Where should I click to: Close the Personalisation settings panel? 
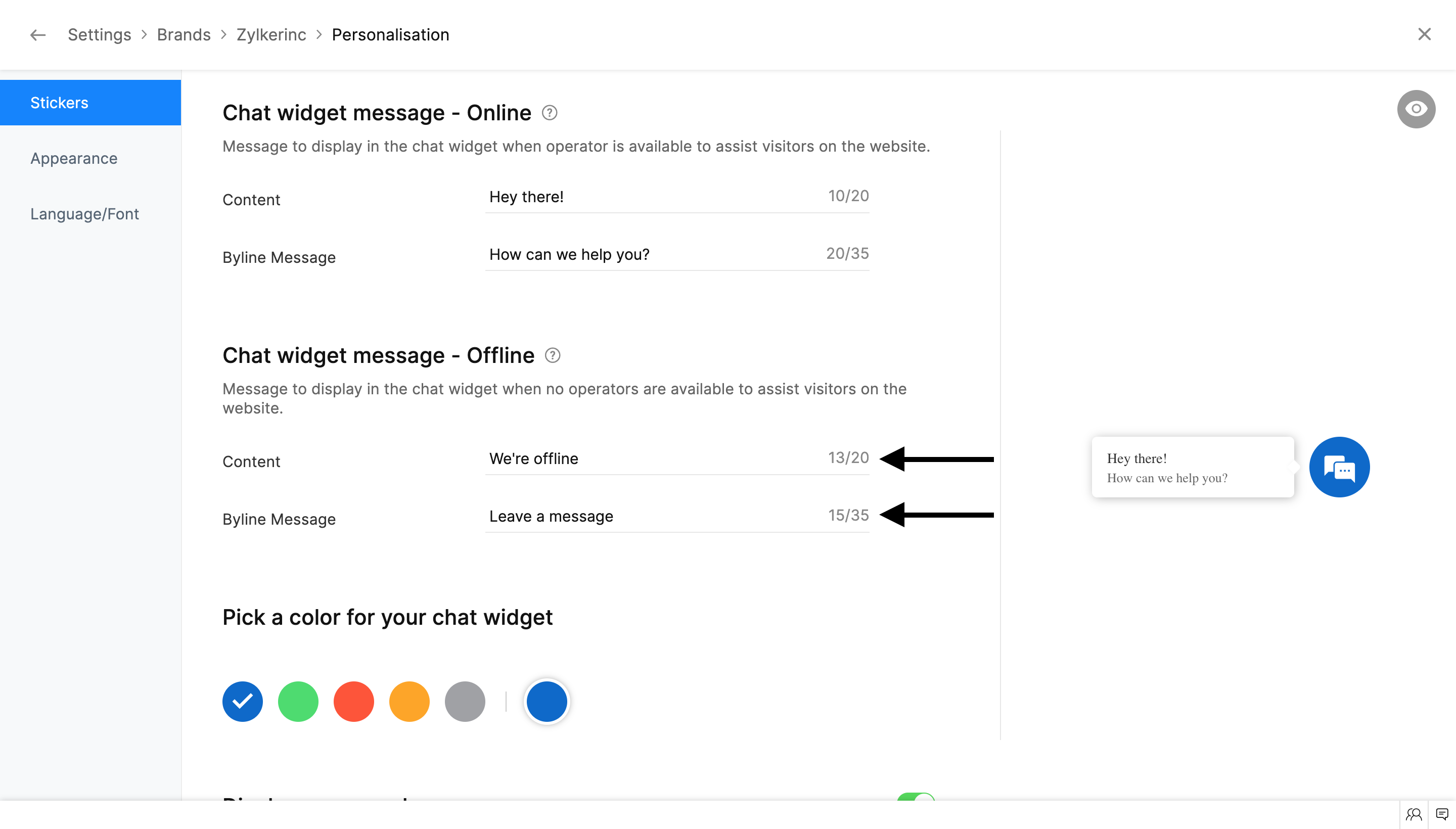1424,34
